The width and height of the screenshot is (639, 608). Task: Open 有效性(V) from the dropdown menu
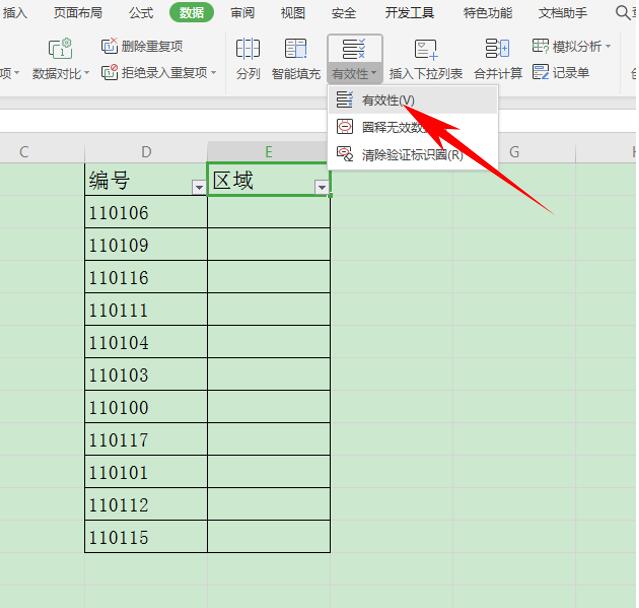click(413, 100)
